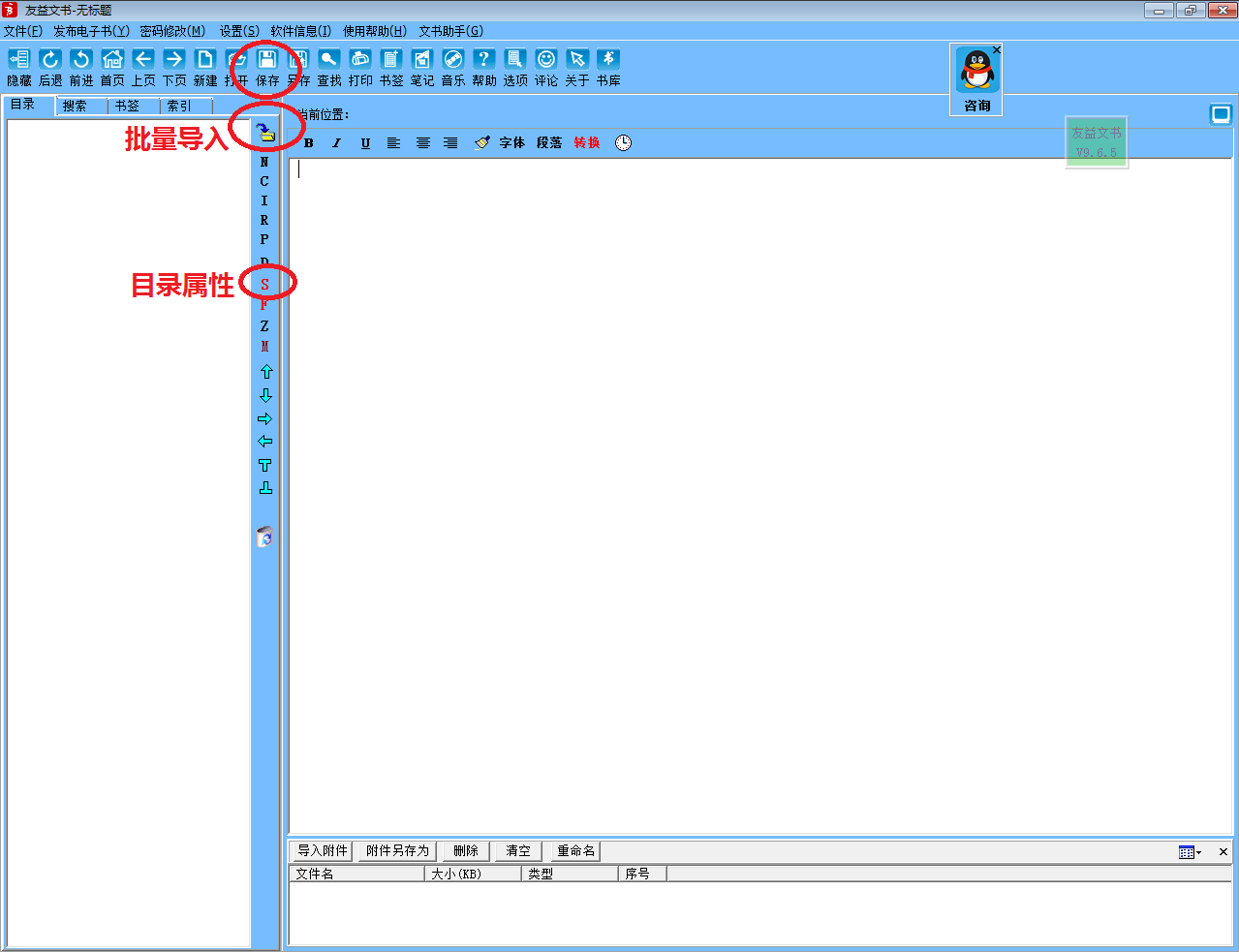Click the recycle bin icon in the sidebar
1239x952 pixels.
pos(264,537)
